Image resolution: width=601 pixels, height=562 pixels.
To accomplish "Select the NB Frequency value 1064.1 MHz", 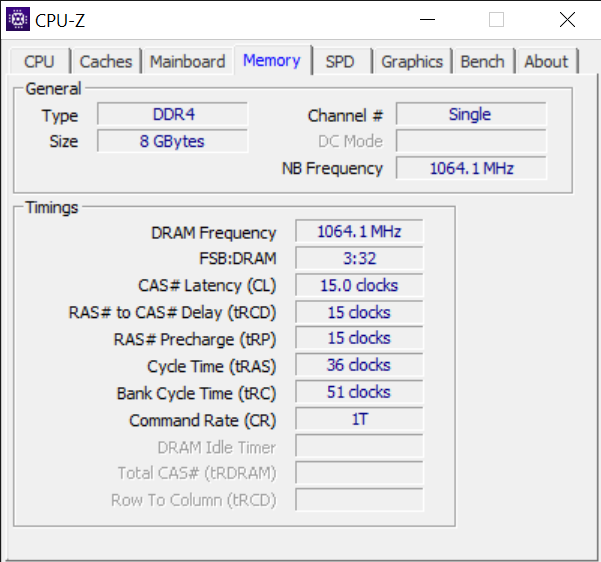I will (x=471, y=168).
